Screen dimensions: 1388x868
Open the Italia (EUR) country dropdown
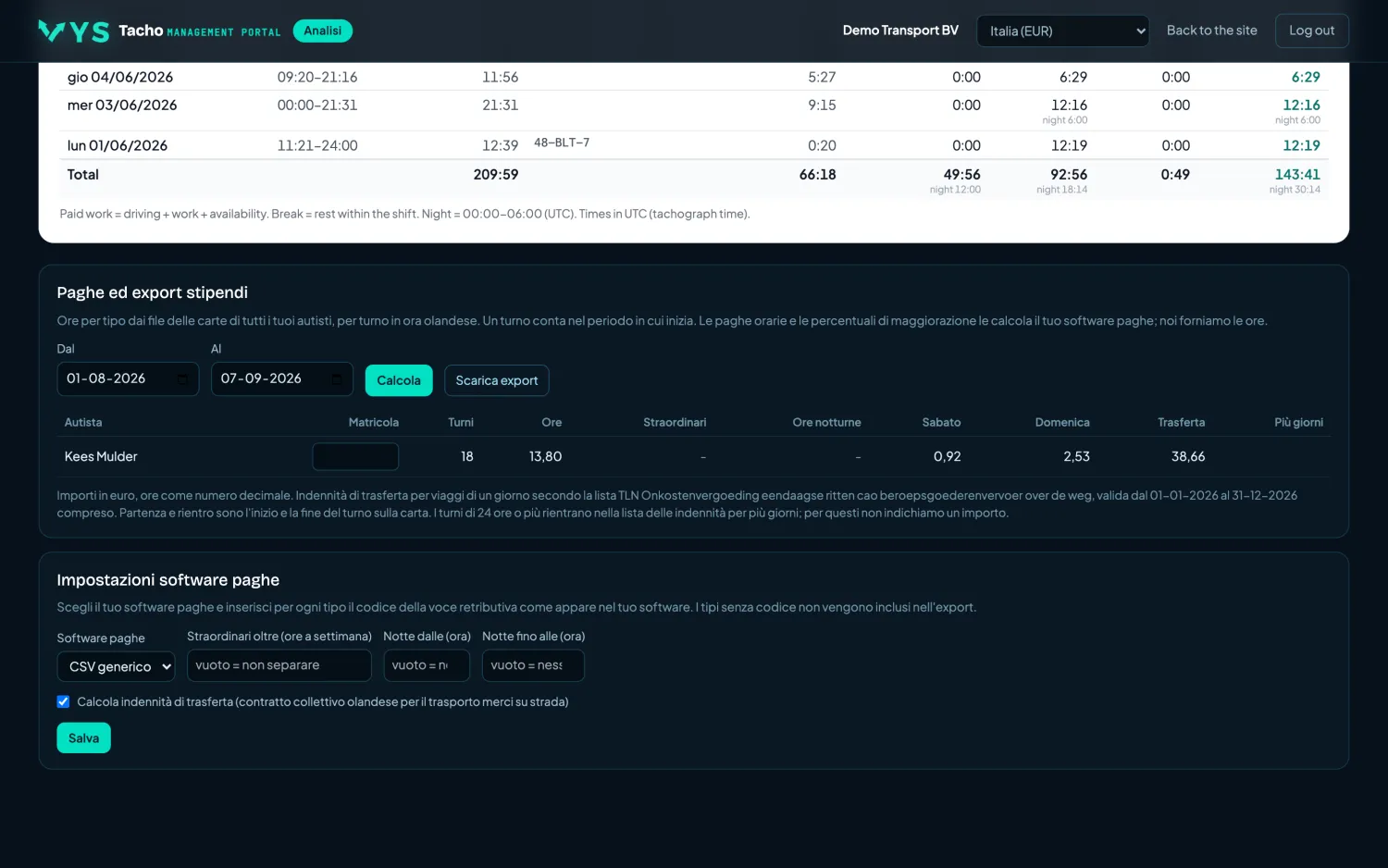tap(1062, 31)
